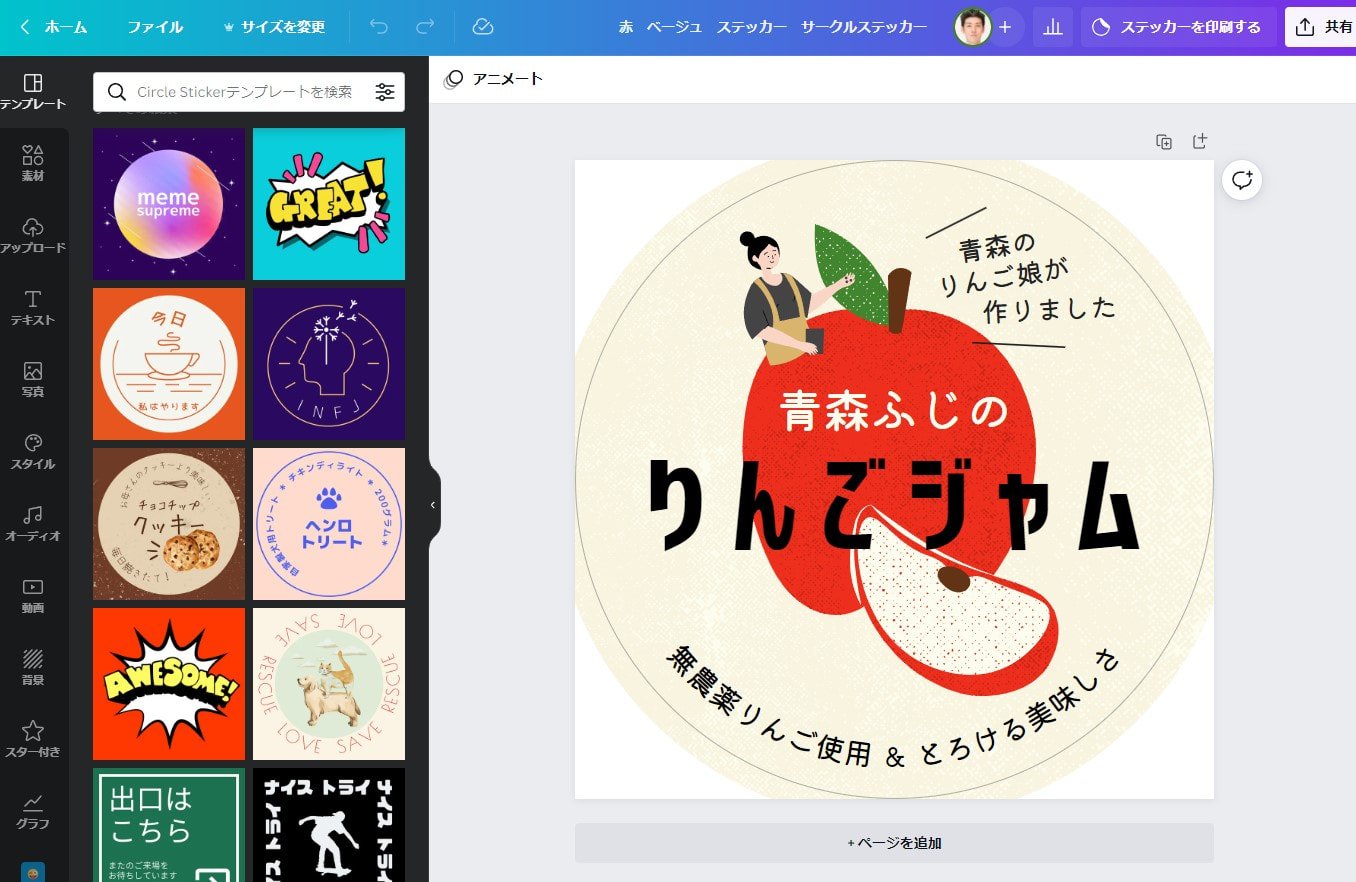
Task: Click the add page icon above canvas
Action: coord(1200,142)
